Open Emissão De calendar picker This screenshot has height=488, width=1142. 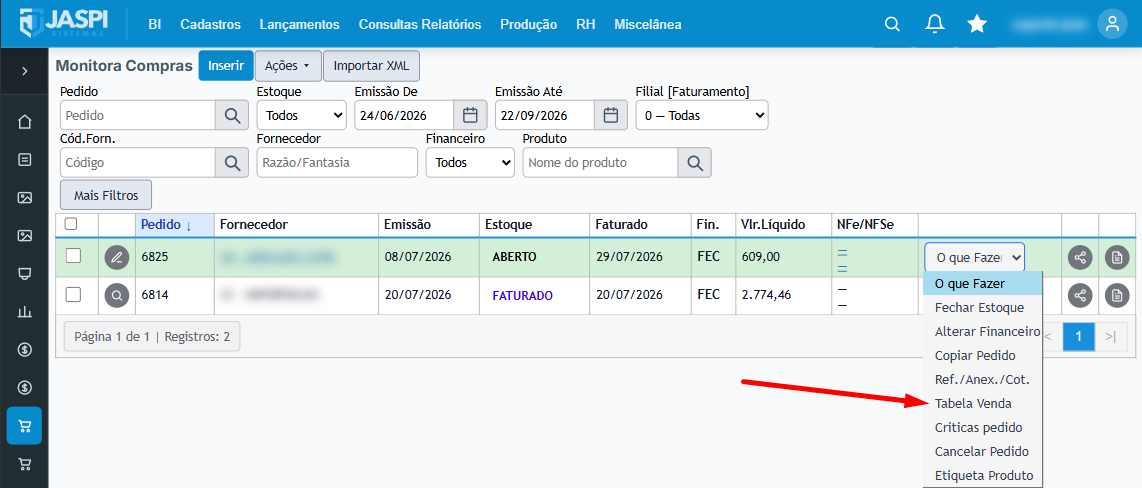click(x=470, y=115)
